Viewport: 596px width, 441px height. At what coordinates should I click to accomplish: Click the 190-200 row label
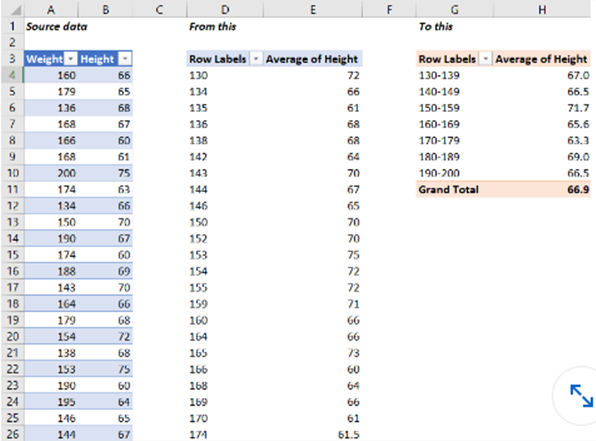[439, 173]
